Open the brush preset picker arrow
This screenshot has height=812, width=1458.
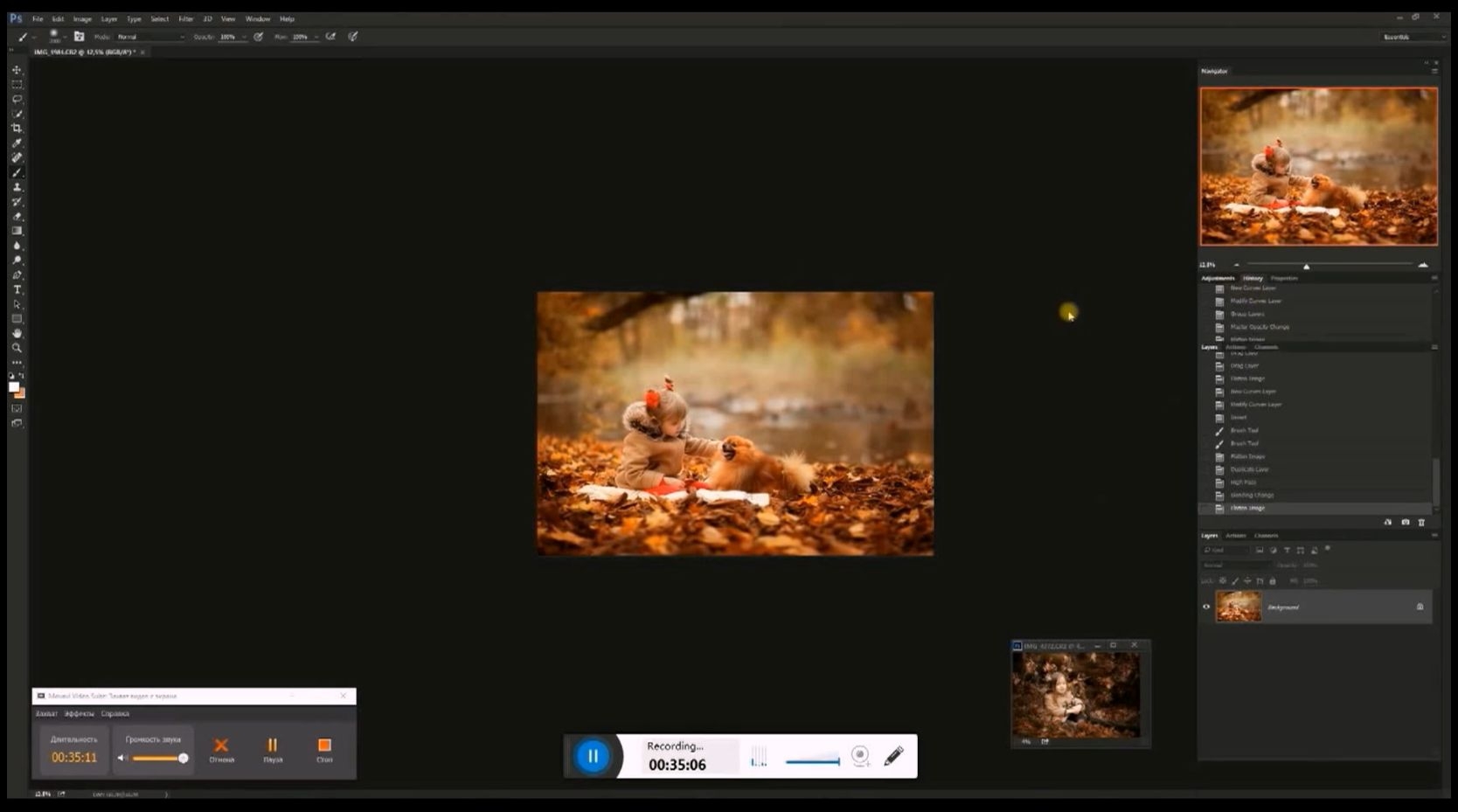(x=65, y=37)
